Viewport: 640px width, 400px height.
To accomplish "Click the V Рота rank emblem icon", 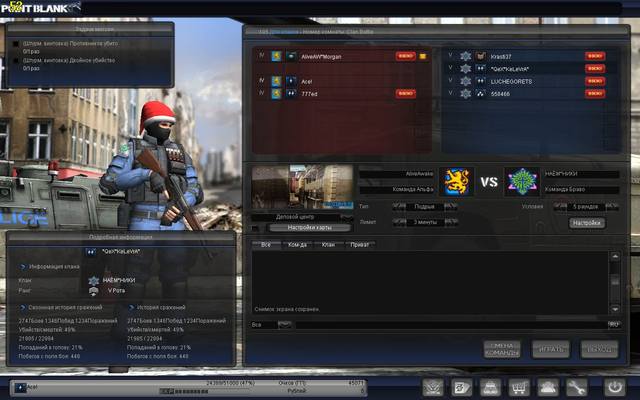I will [x=93, y=291].
